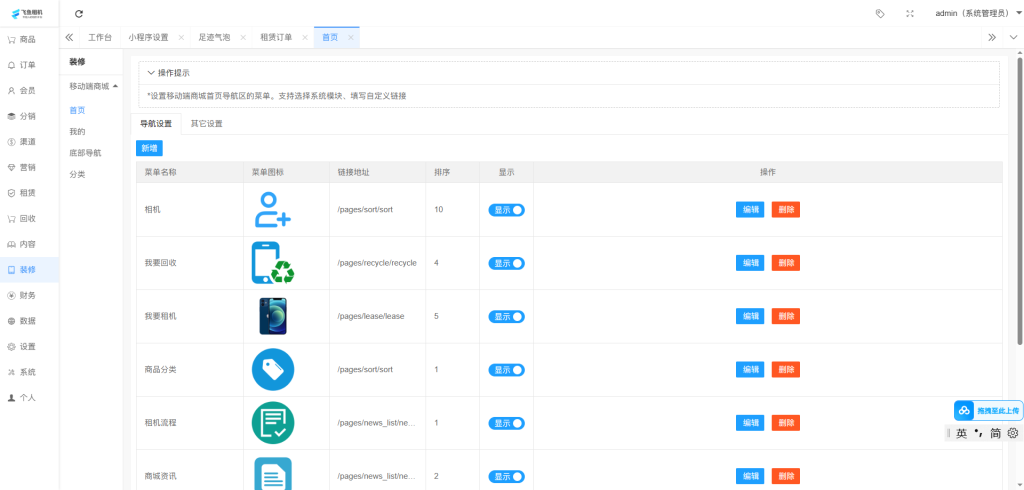
Task: Switch to the 租赁订单 tab
Action: pos(276,37)
